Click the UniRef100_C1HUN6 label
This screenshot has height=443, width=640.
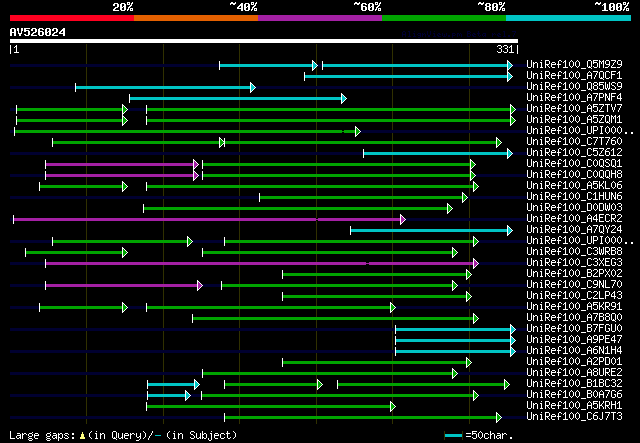tap(574, 197)
